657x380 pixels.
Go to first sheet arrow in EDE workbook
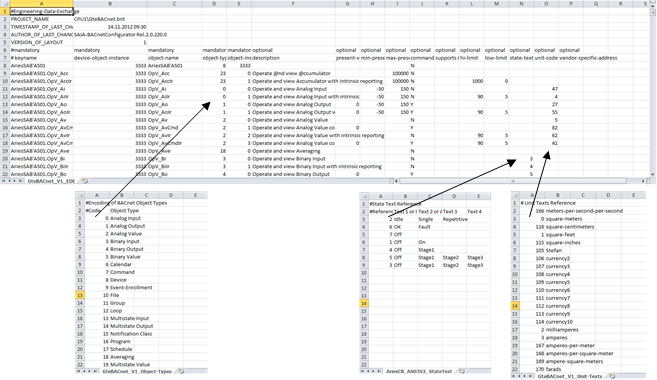(x=4, y=181)
